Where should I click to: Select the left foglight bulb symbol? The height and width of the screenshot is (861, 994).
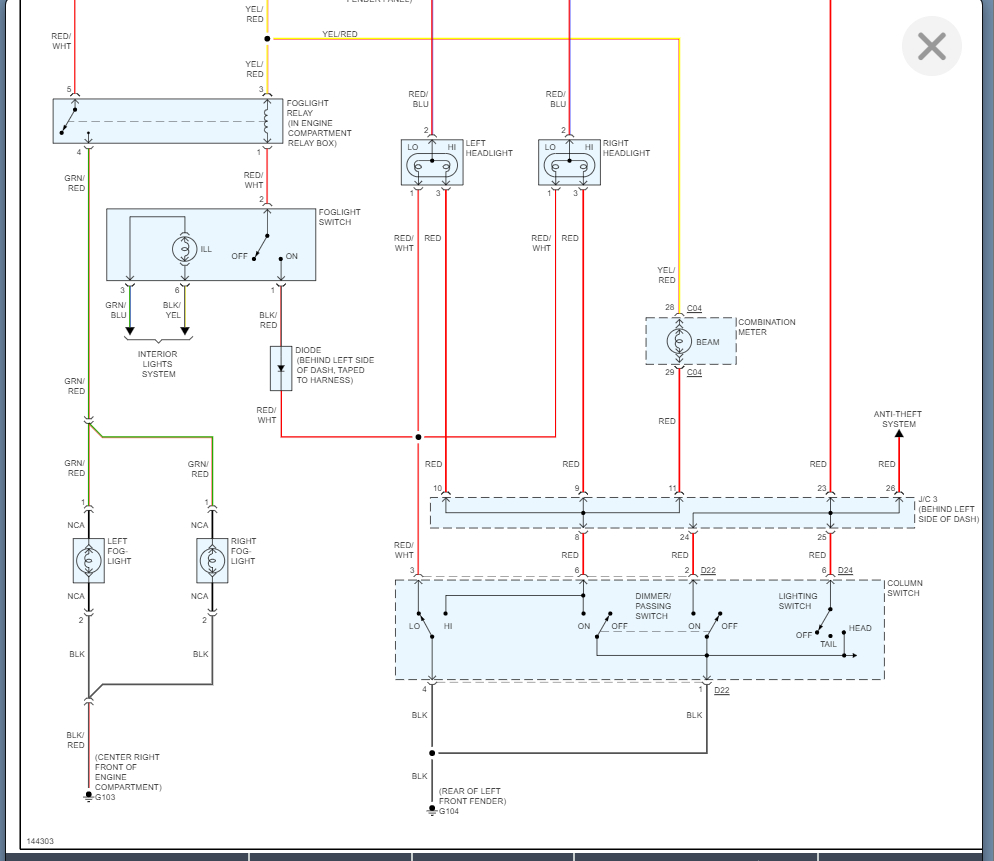coord(89,560)
